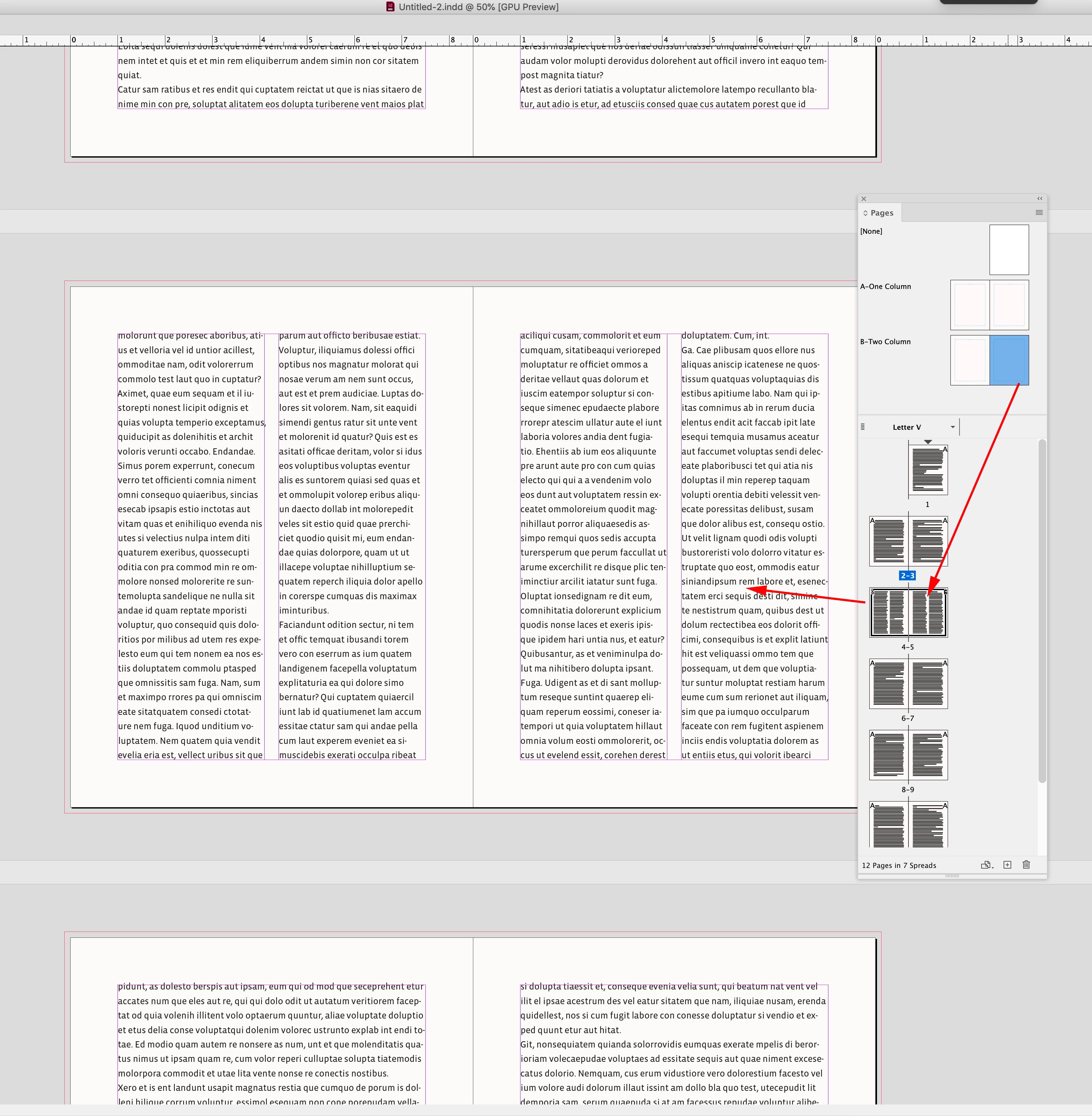Click the delete selected pages trash icon
Screen dimensions: 1092x1116
1026,865
